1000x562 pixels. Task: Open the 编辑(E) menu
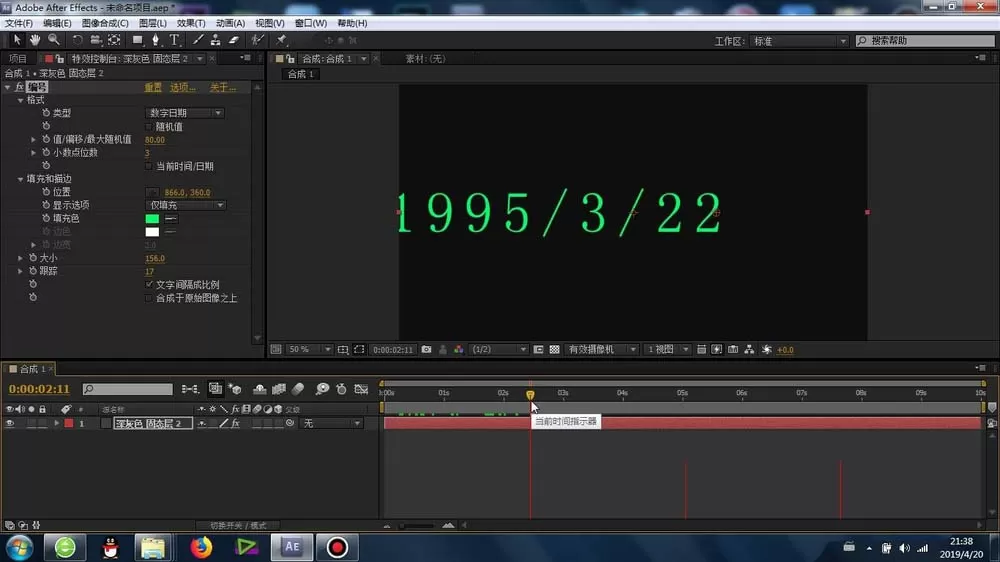pyautogui.click(x=57, y=23)
